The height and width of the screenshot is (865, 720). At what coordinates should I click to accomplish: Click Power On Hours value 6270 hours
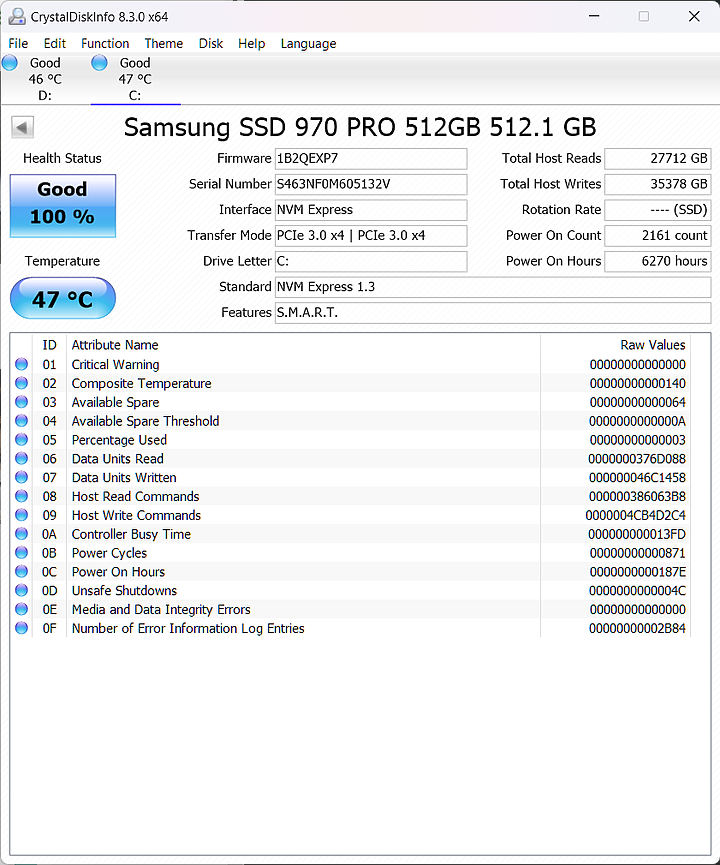(658, 261)
